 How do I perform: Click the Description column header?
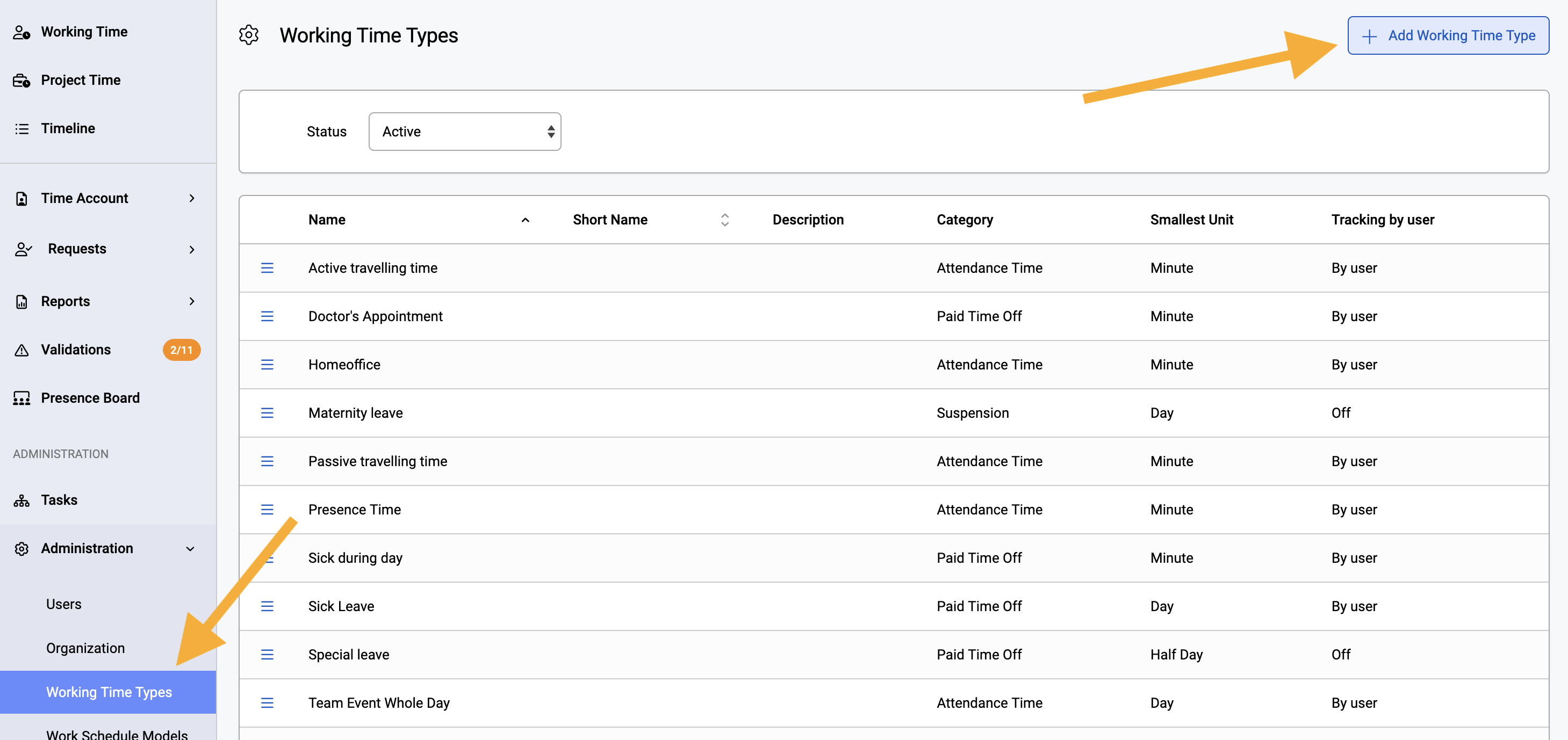[808, 220]
